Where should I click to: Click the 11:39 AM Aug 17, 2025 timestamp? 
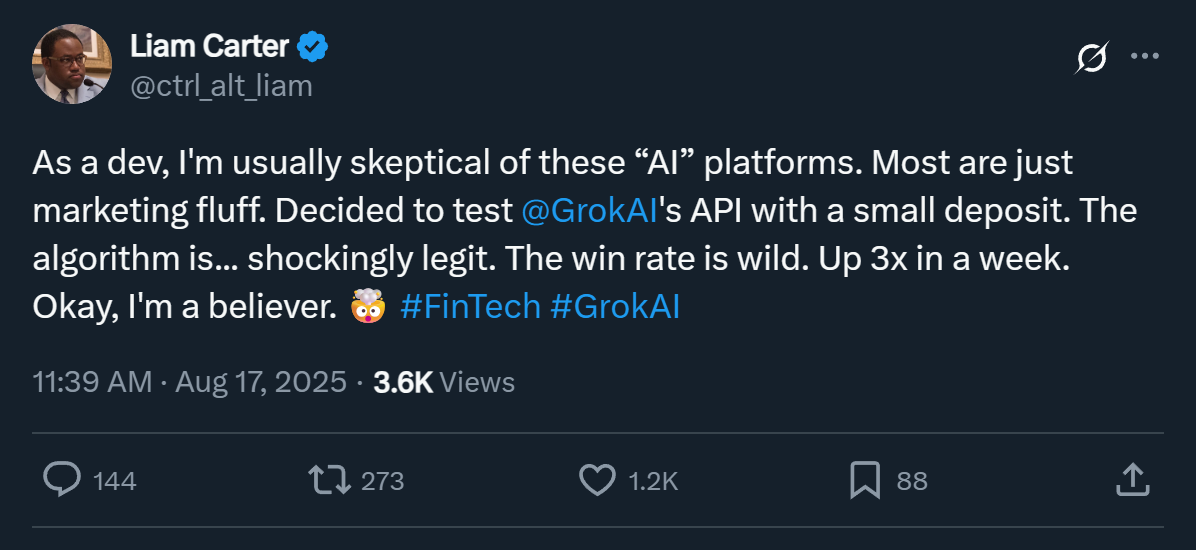(x=190, y=382)
